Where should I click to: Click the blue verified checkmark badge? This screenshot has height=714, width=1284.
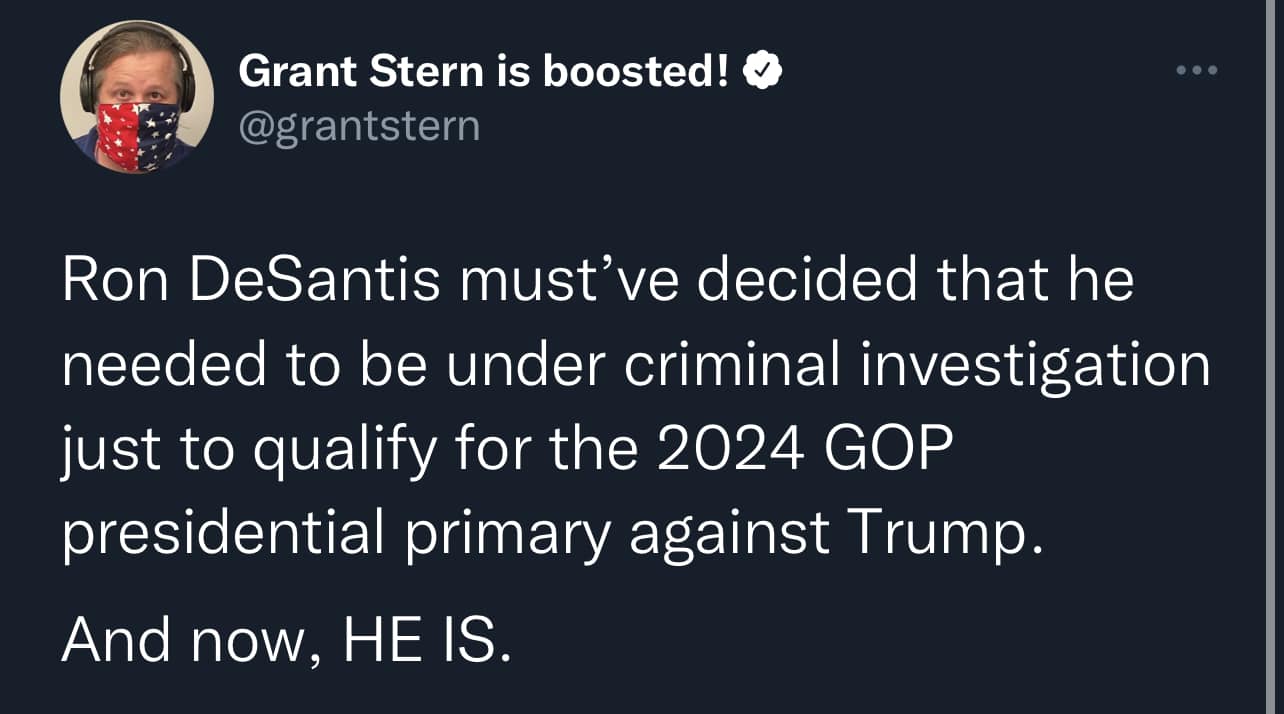pos(762,73)
